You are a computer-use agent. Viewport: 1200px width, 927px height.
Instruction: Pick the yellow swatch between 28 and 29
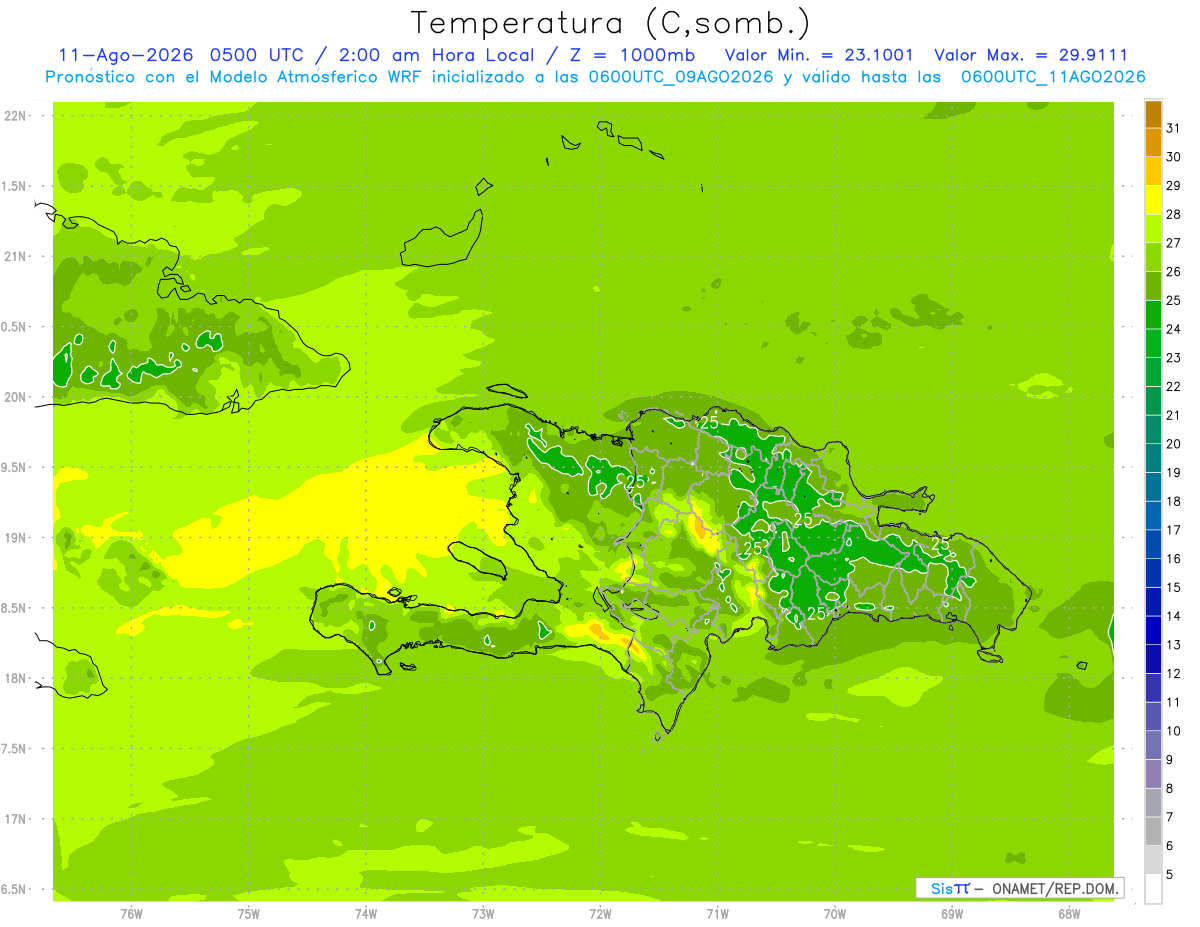point(1153,200)
